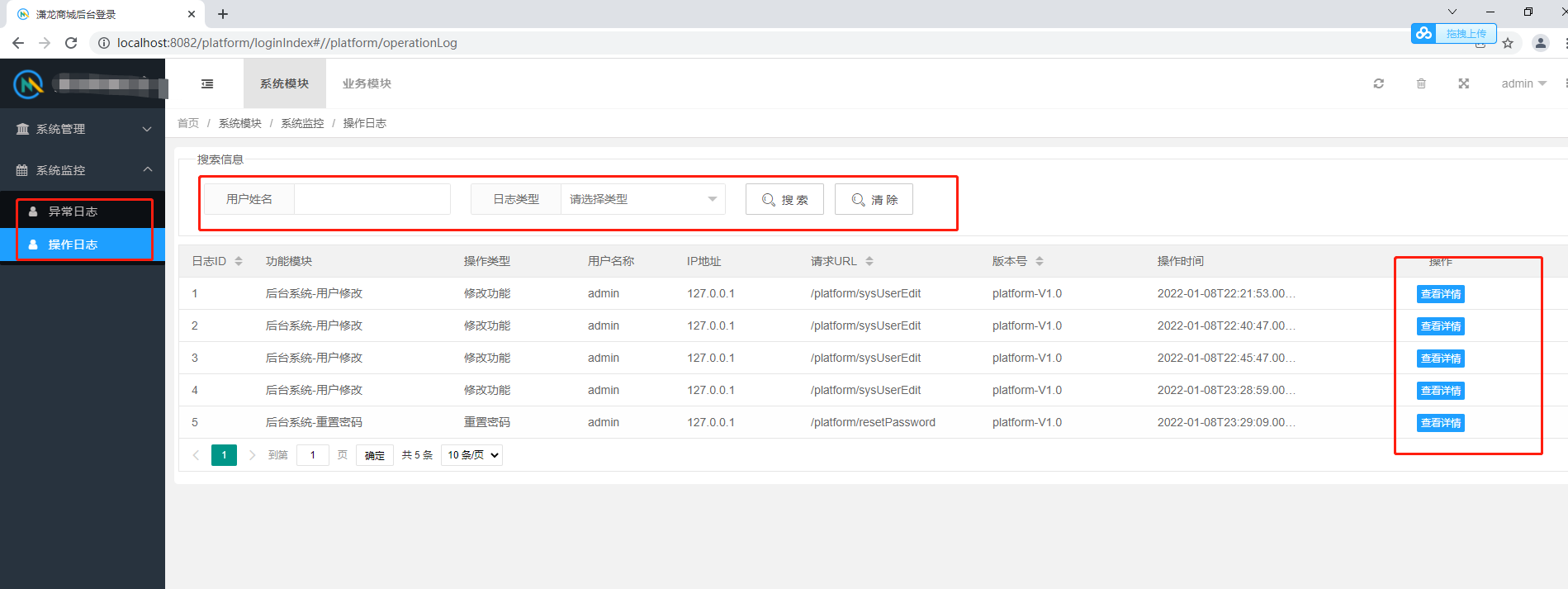This screenshot has height=589, width=1568.
Task: Click the browser profile avatar icon
Action: tap(1540, 43)
